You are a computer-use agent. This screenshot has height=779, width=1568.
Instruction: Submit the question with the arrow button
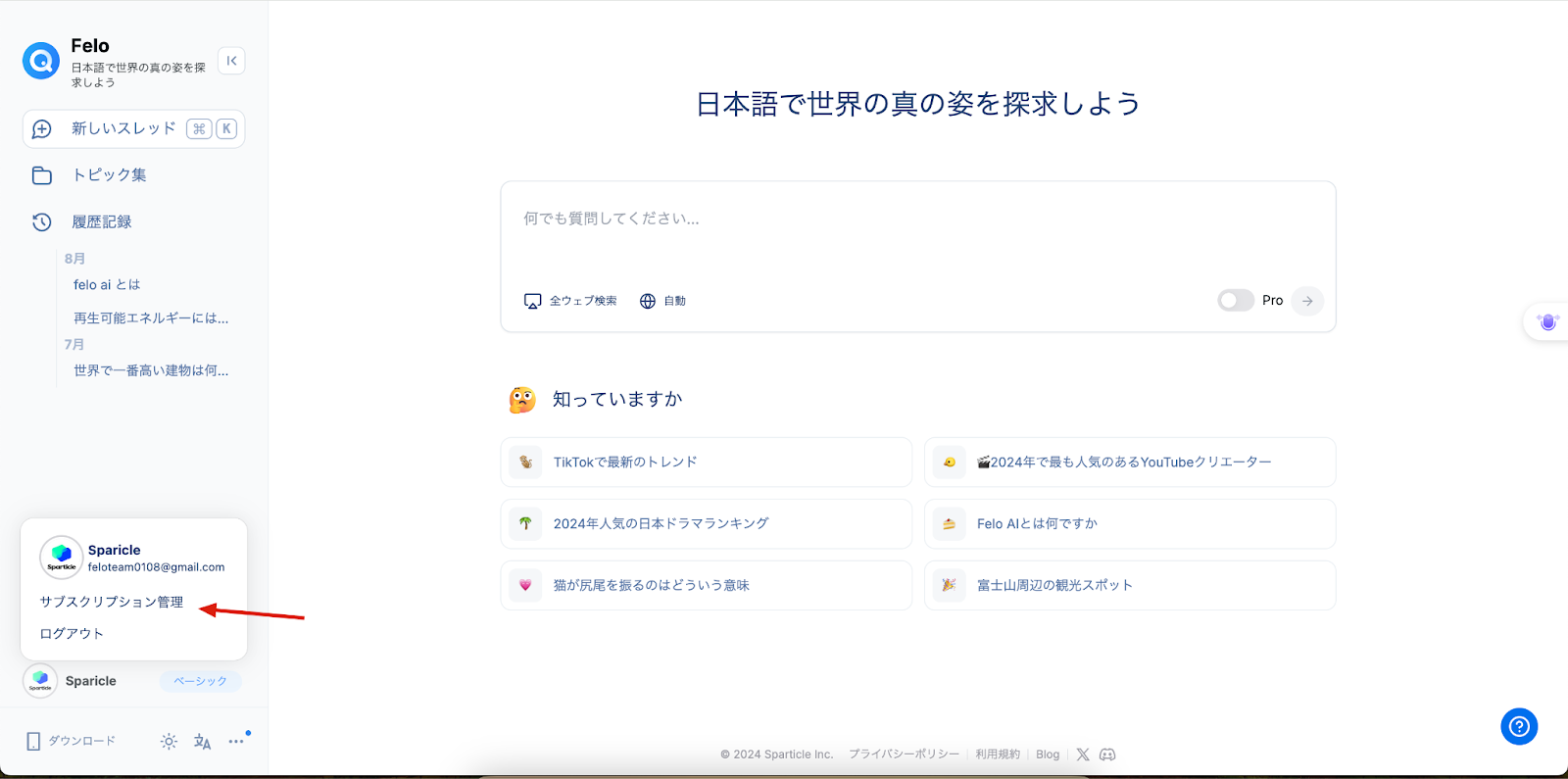click(1307, 301)
